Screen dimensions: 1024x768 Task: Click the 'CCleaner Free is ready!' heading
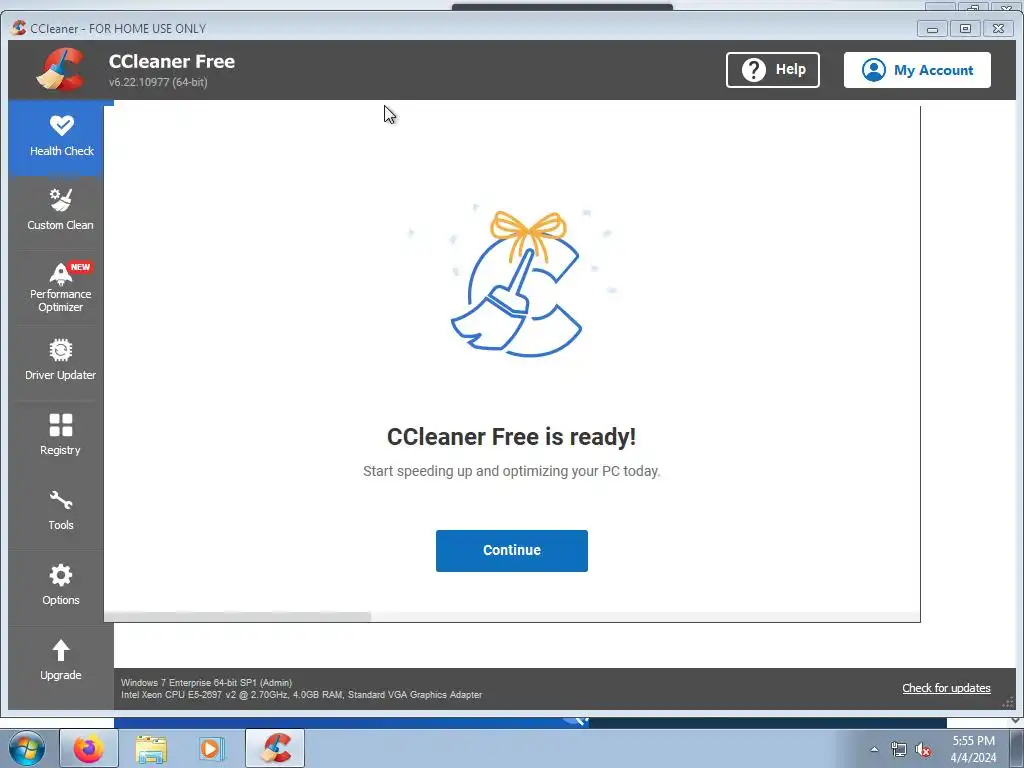511,437
